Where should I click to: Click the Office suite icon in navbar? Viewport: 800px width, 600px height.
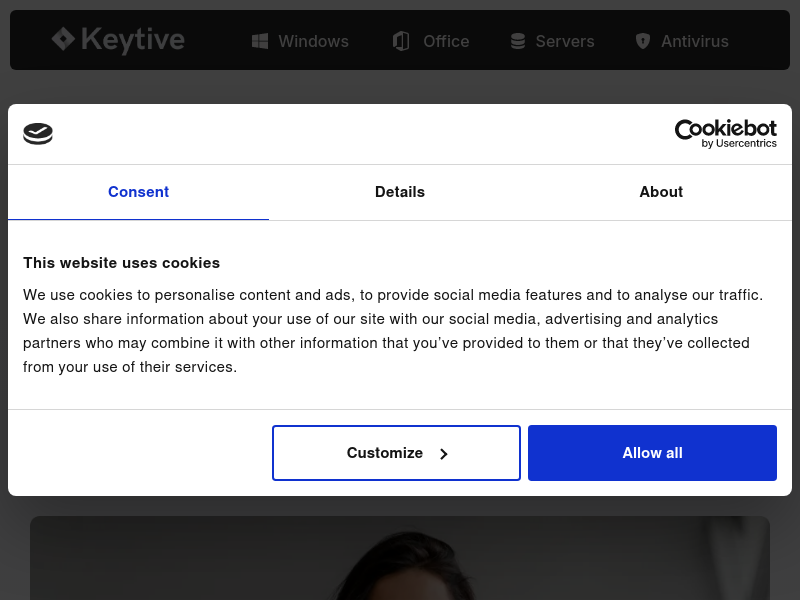click(402, 41)
